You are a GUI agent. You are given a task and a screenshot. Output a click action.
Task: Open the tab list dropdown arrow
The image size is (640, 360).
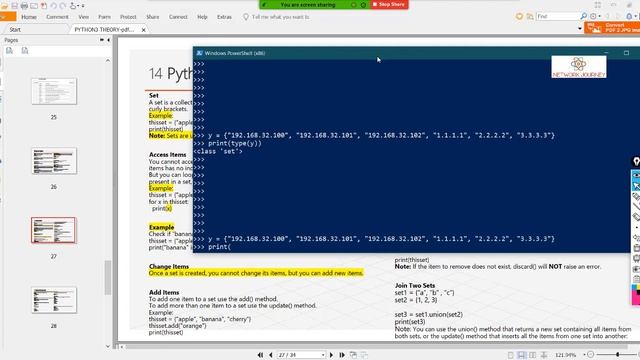pyautogui.click(x=580, y=29)
